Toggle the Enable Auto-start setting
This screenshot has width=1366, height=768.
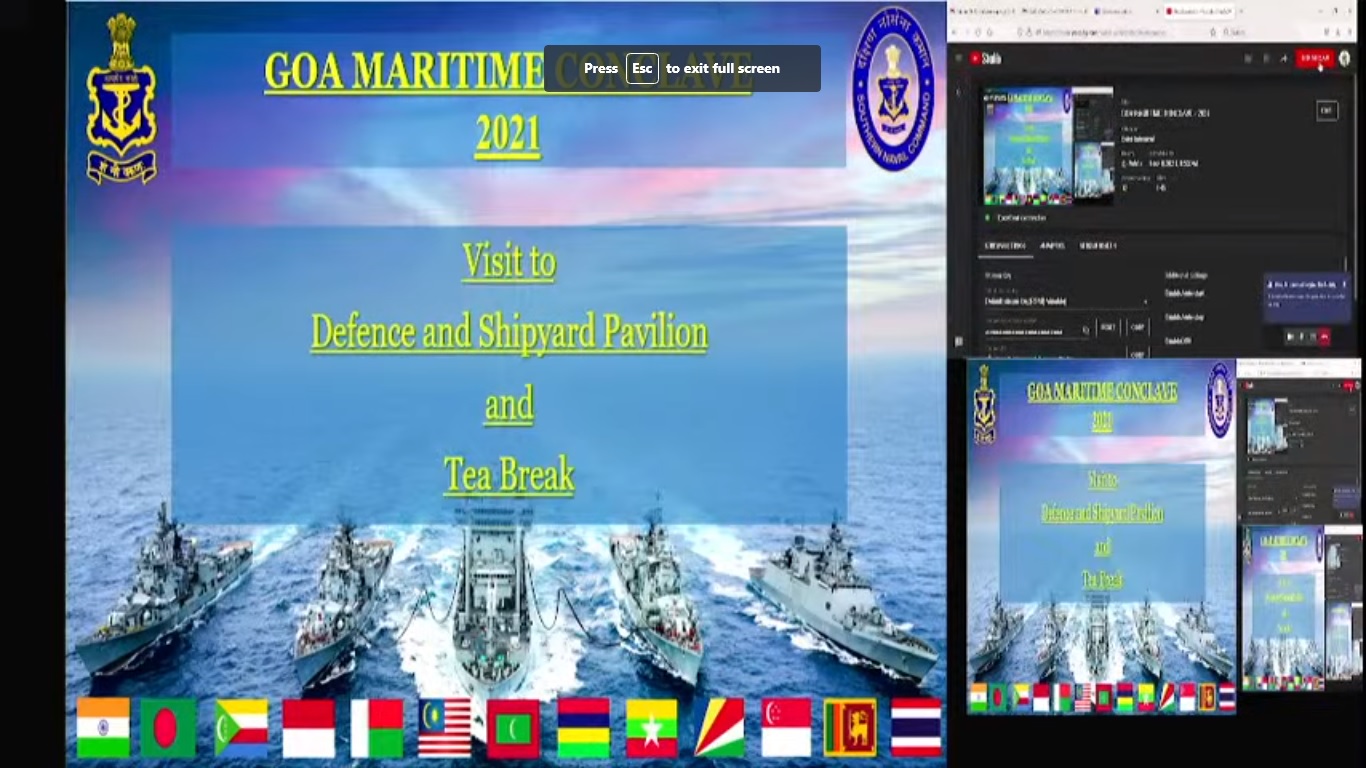(1187, 293)
